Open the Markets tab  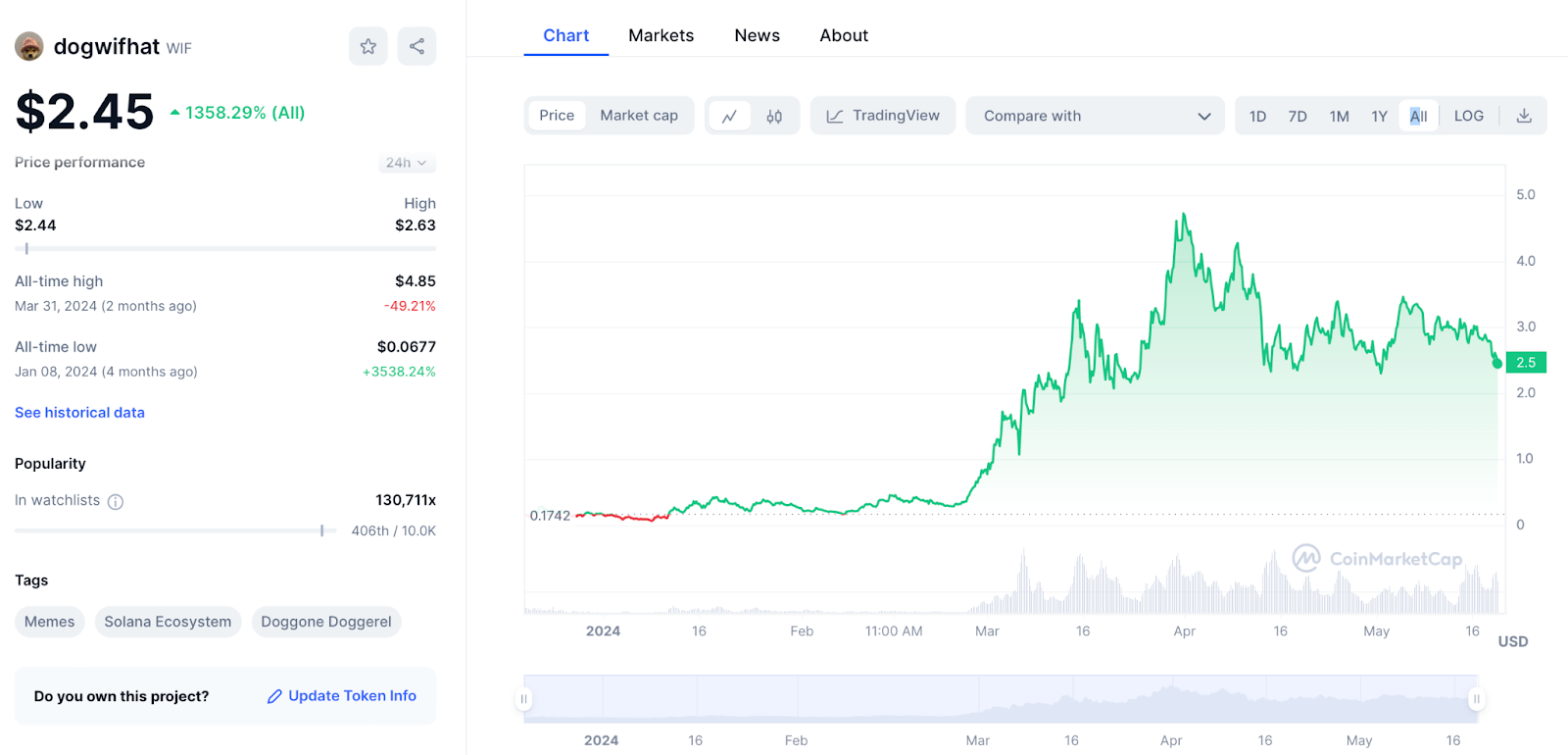click(661, 35)
